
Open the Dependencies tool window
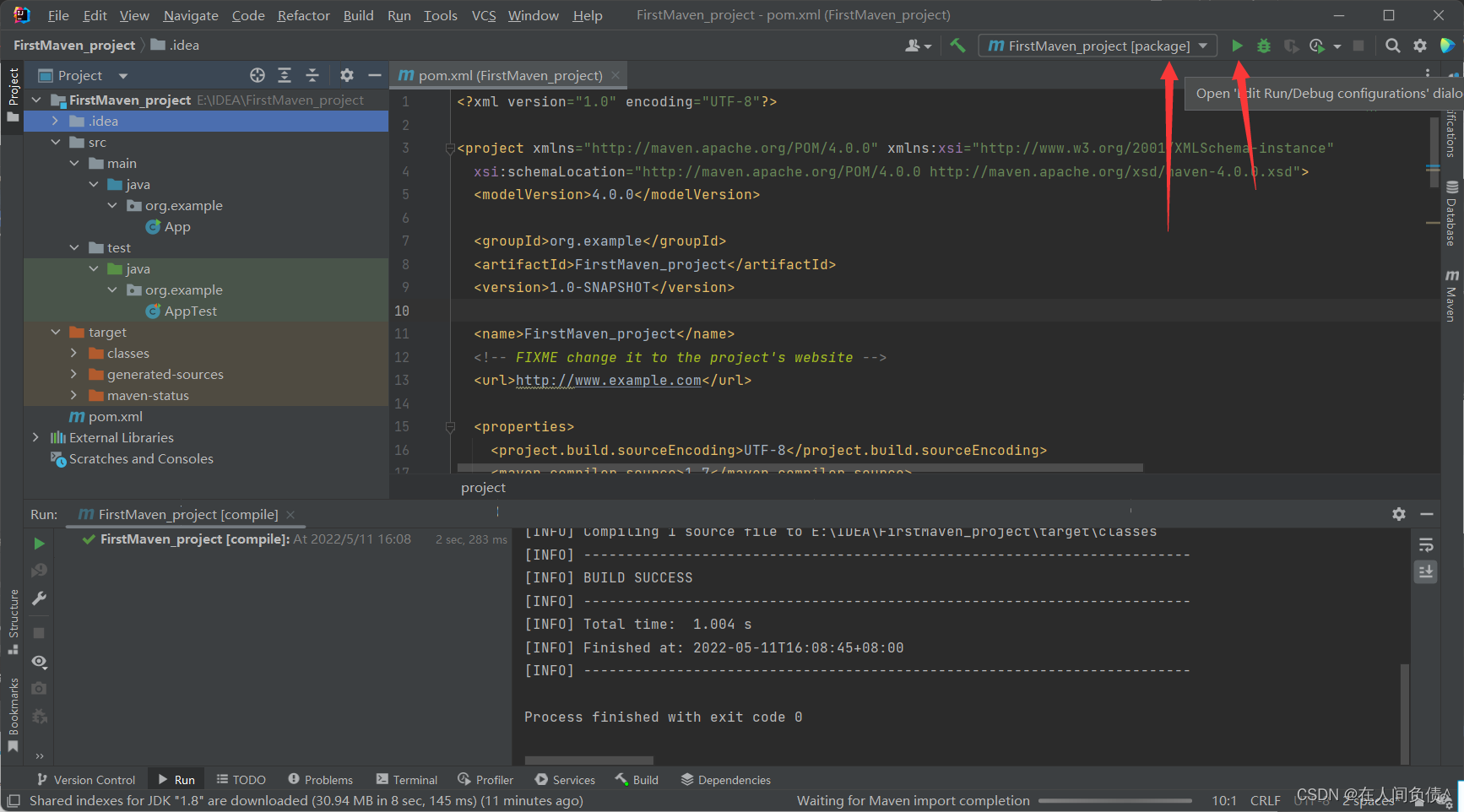(726, 780)
